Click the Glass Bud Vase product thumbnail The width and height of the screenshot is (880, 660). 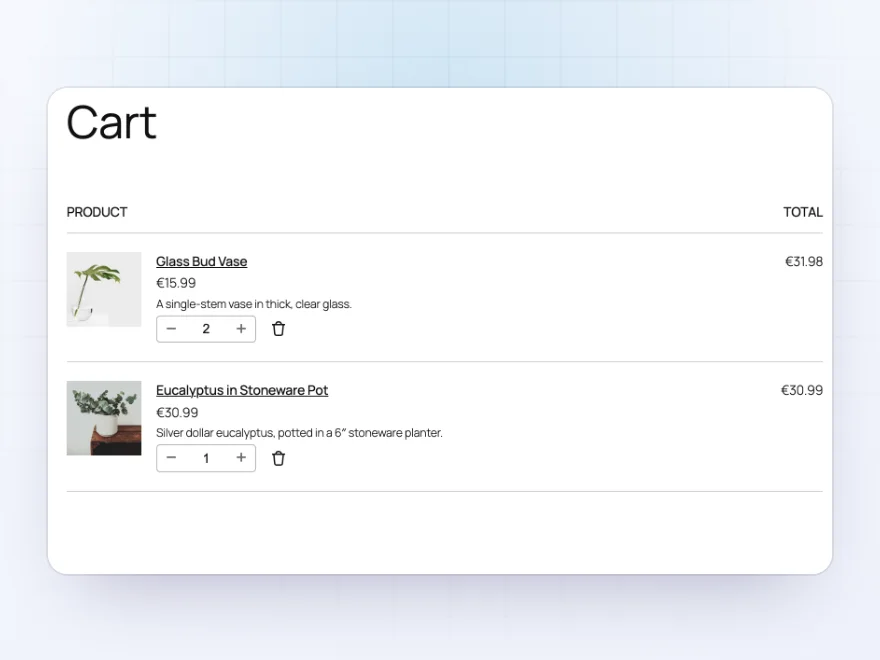104,289
